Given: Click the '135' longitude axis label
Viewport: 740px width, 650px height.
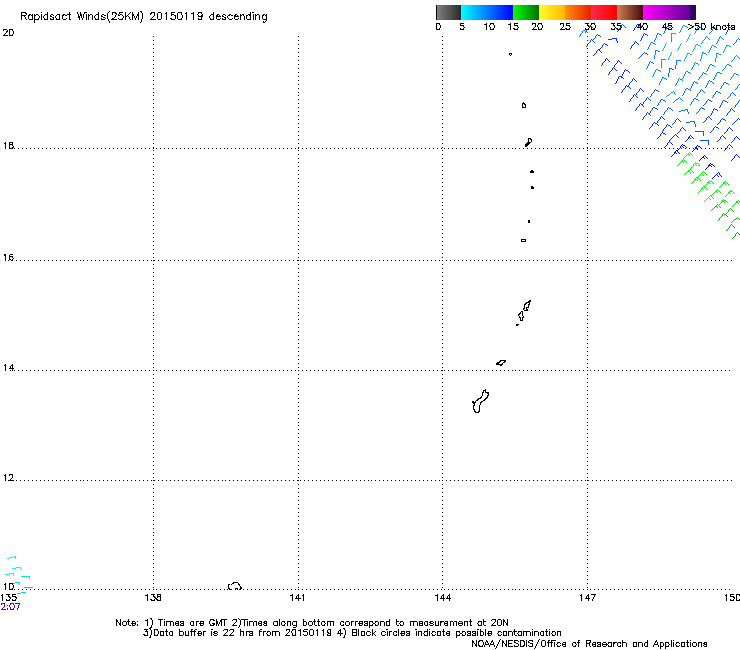Looking at the screenshot, I should click(x=9, y=598).
